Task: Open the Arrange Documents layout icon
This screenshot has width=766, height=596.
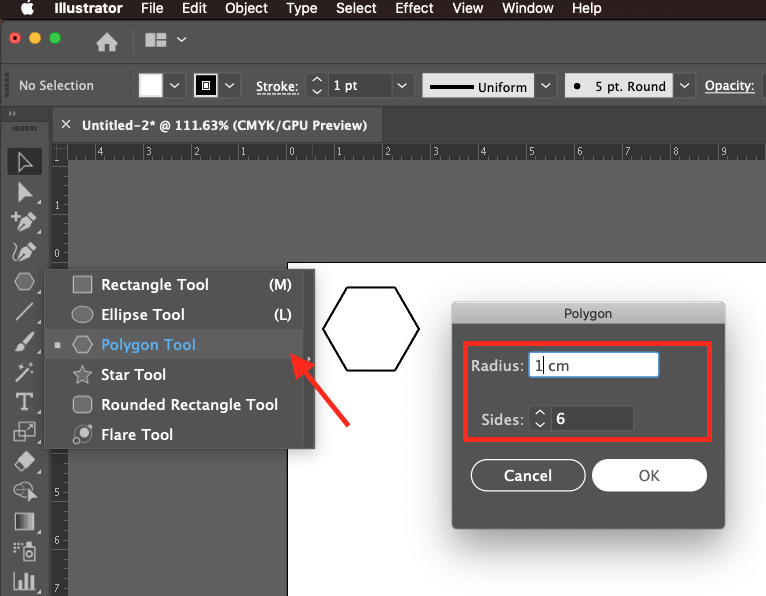Action: click(156, 40)
